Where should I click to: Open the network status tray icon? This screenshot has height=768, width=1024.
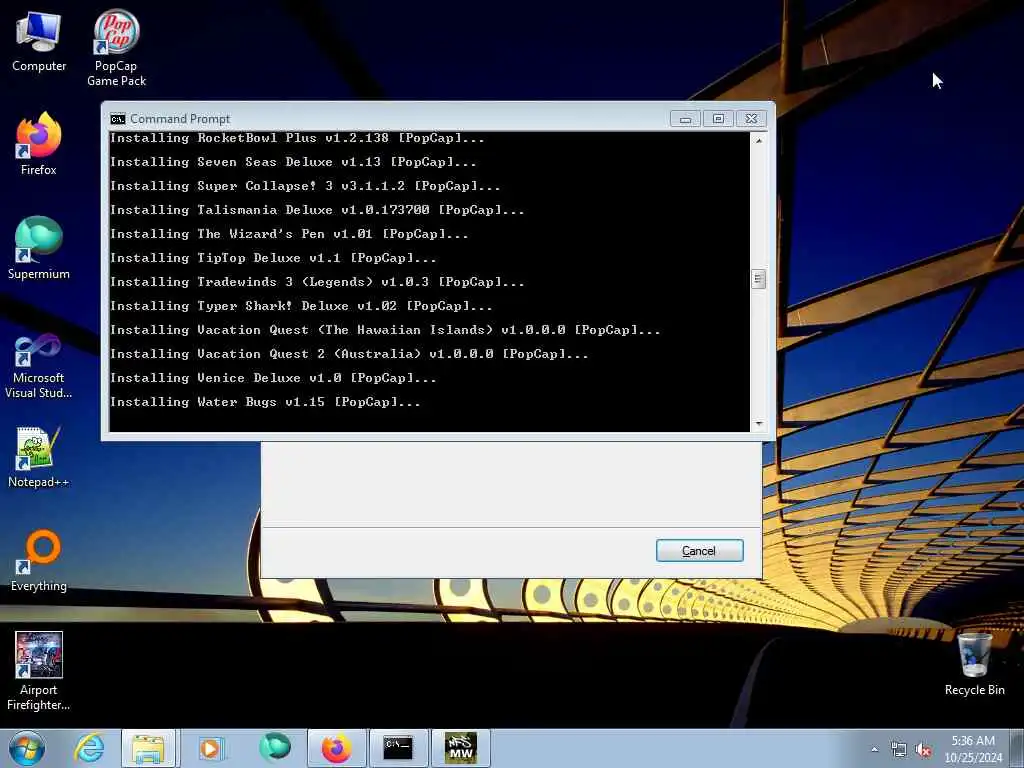point(899,750)
